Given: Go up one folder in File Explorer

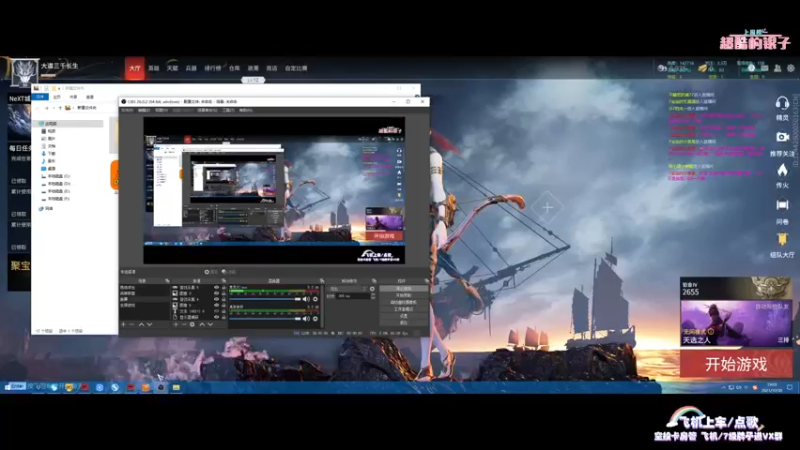Looking at the screenshot, I should pos(60,108).
